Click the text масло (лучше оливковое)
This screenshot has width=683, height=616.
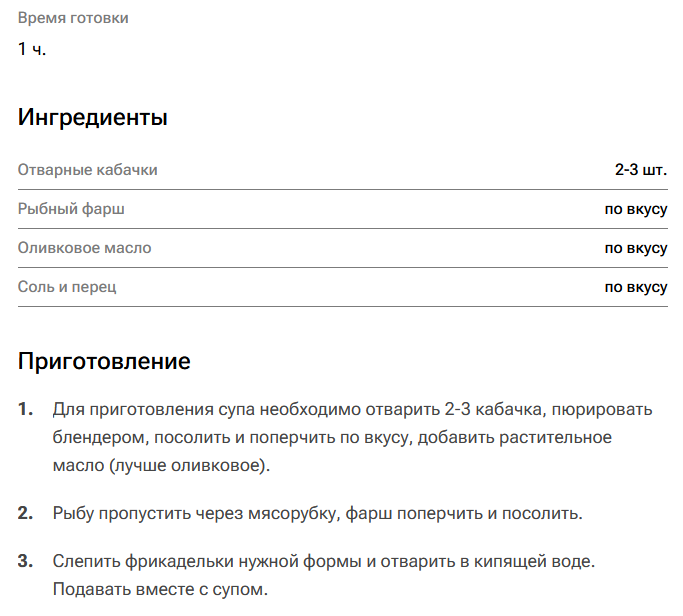pyautogui.click(x=162, y=466)
